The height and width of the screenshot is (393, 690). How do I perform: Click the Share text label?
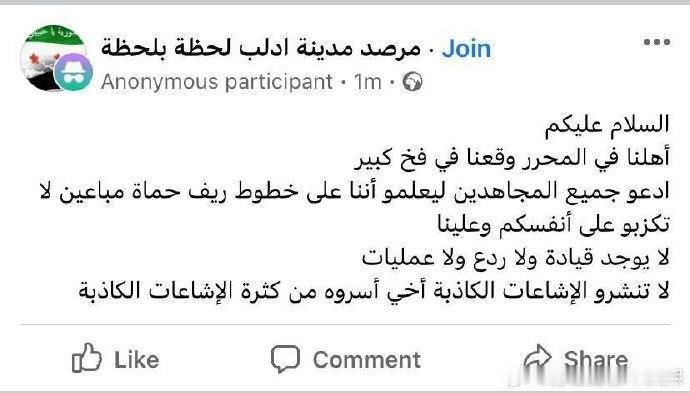[596, 360]
